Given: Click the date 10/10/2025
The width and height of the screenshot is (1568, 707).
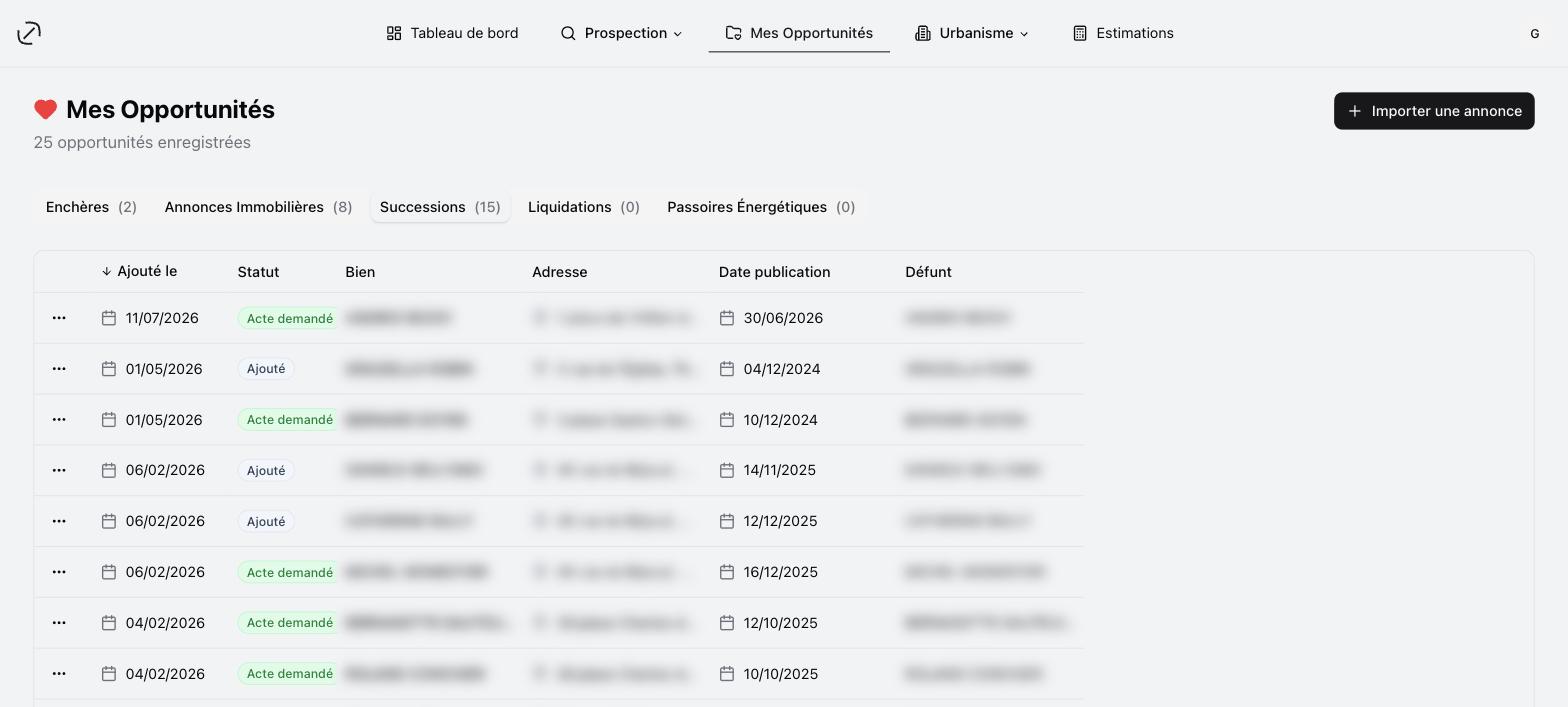Looking at the screenshot, I should [781, 674].
